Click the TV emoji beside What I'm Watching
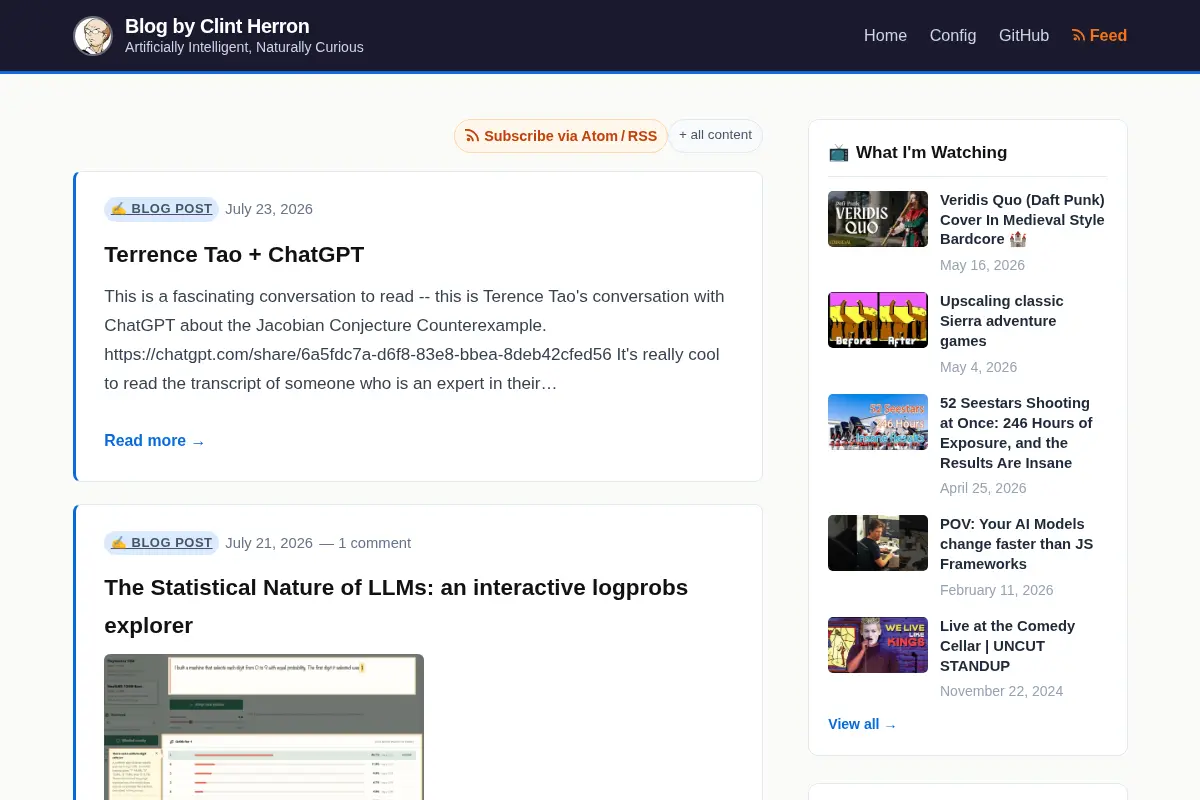The image size is (1200, 800). coord(838,153)
